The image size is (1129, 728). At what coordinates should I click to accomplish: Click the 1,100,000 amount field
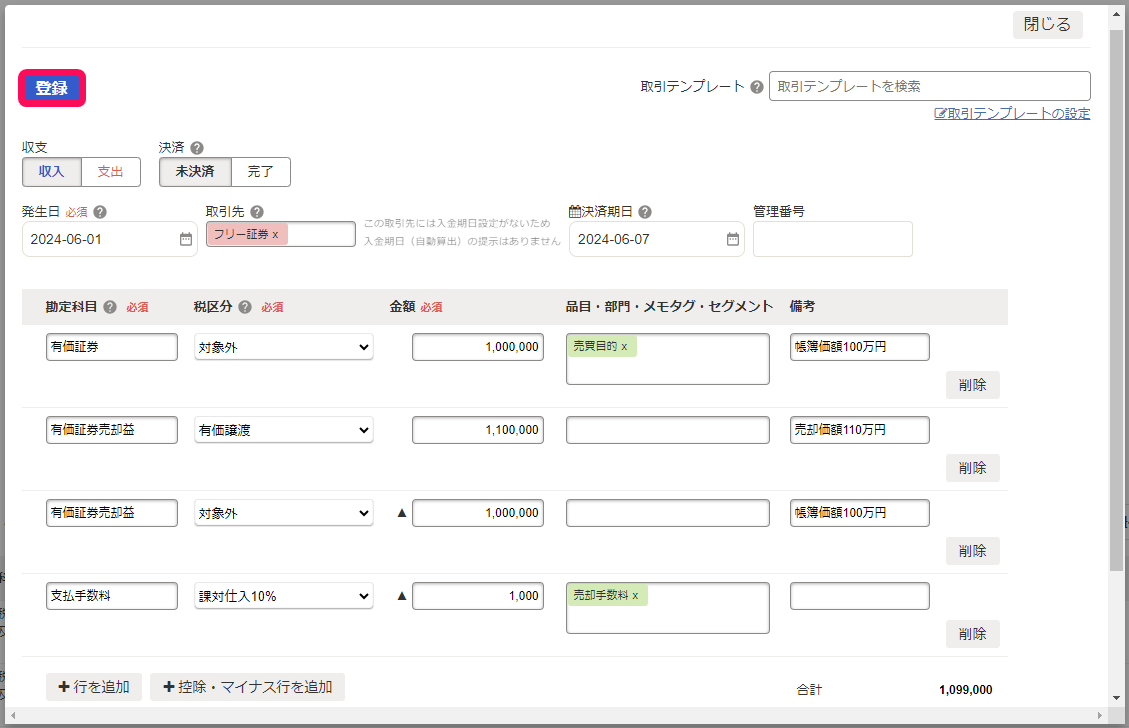[x=478, y=430]
